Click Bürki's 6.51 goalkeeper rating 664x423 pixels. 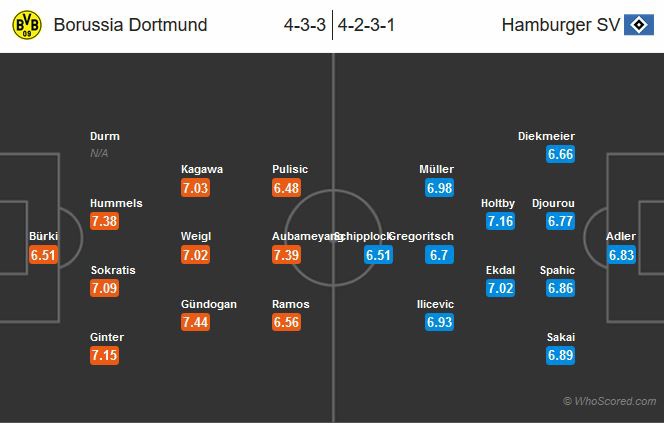click(45, 256)
